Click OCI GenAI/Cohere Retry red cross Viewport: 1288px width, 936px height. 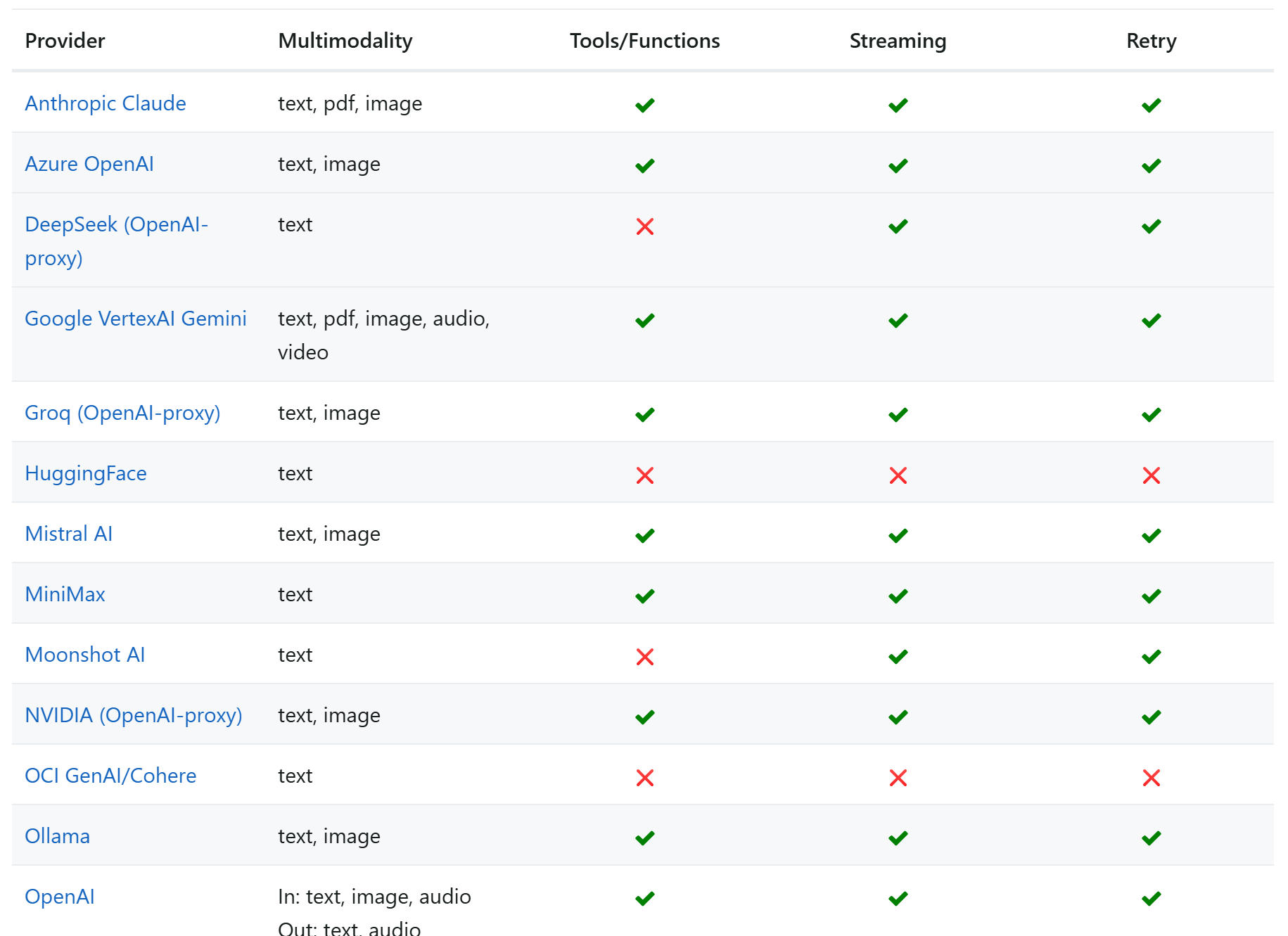[x=1152, y=778]
